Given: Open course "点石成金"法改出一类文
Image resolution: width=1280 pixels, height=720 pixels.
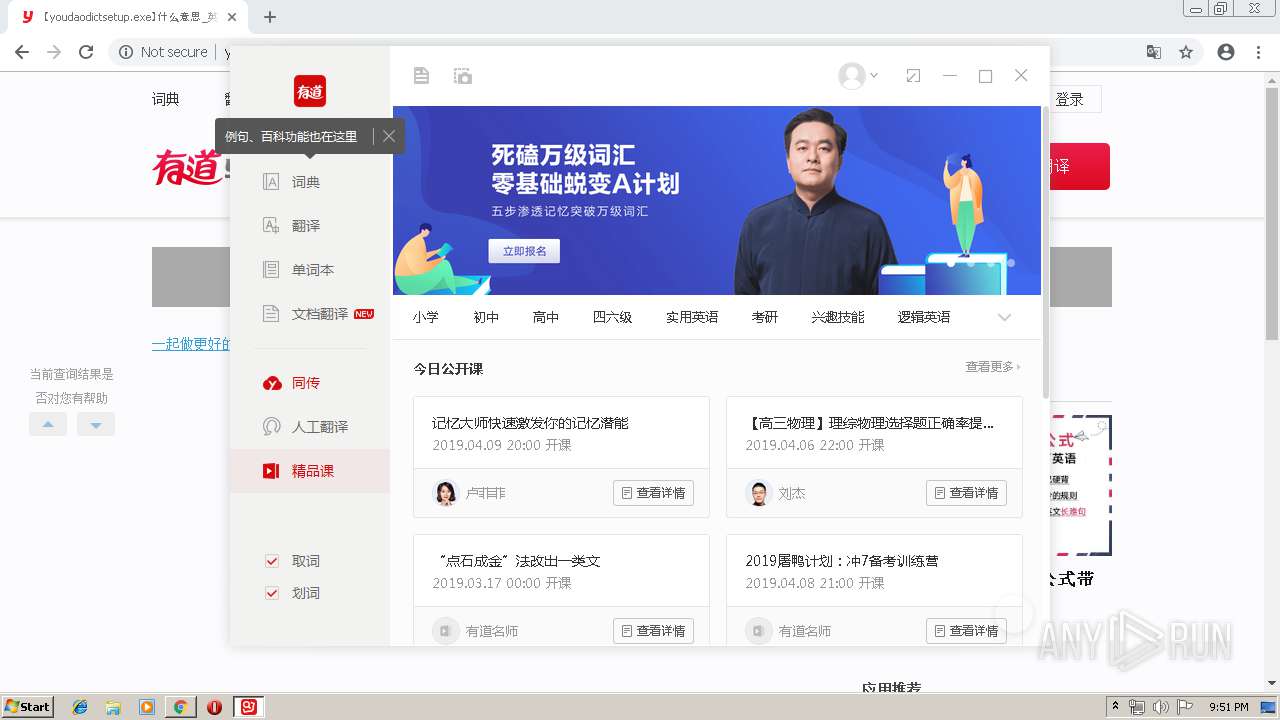Looking at the screenshot, I should (519, 561).
